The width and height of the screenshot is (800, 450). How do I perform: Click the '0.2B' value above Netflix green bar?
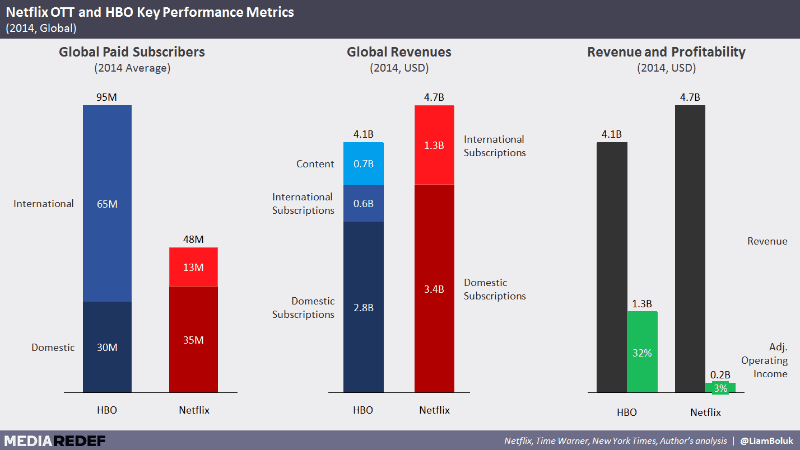coord(720,375)
